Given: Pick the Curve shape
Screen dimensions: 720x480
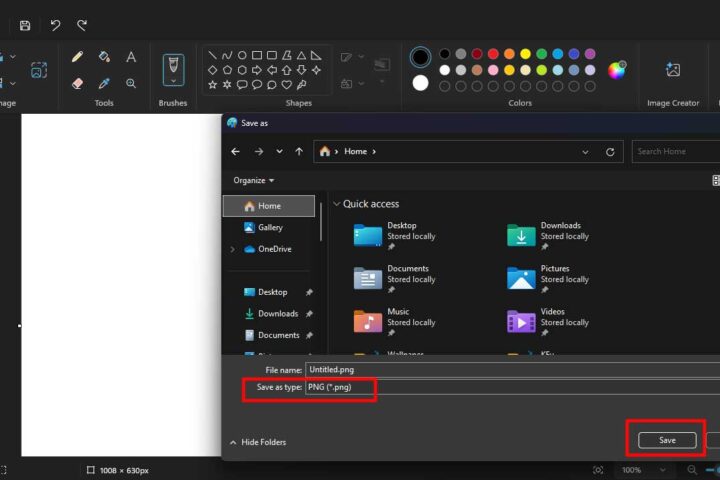Looking at the screenshot, I should 227,56.
